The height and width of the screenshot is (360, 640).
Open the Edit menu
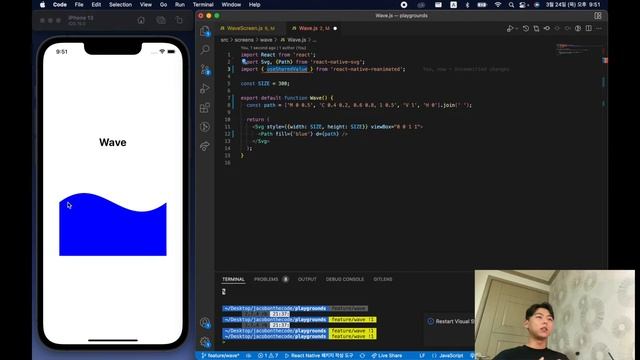pyautogui.click(x=96, y=5)
